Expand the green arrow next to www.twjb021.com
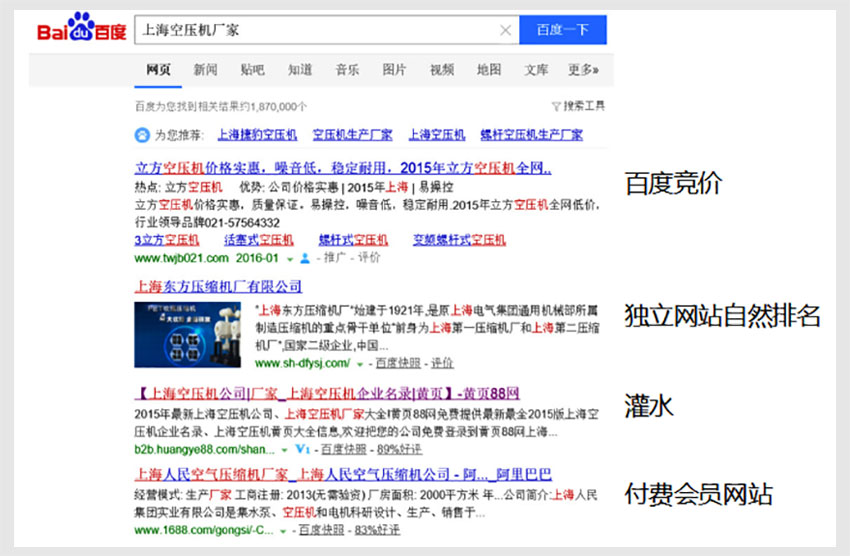Image resolution: width=850 pixels, height=556 pixels. 289,258
